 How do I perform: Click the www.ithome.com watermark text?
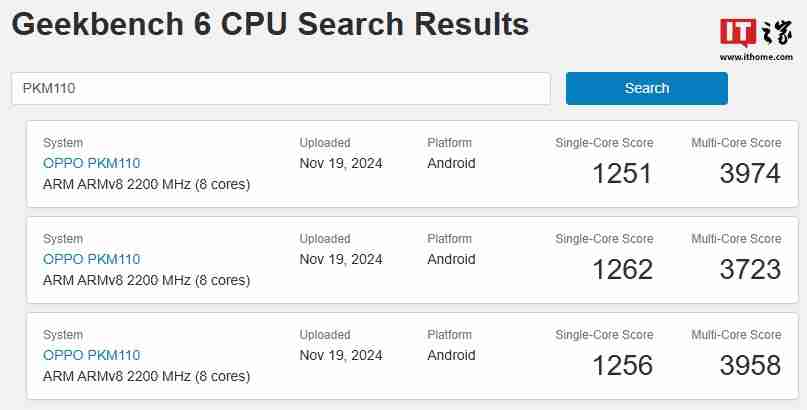(x=755, y=57)
